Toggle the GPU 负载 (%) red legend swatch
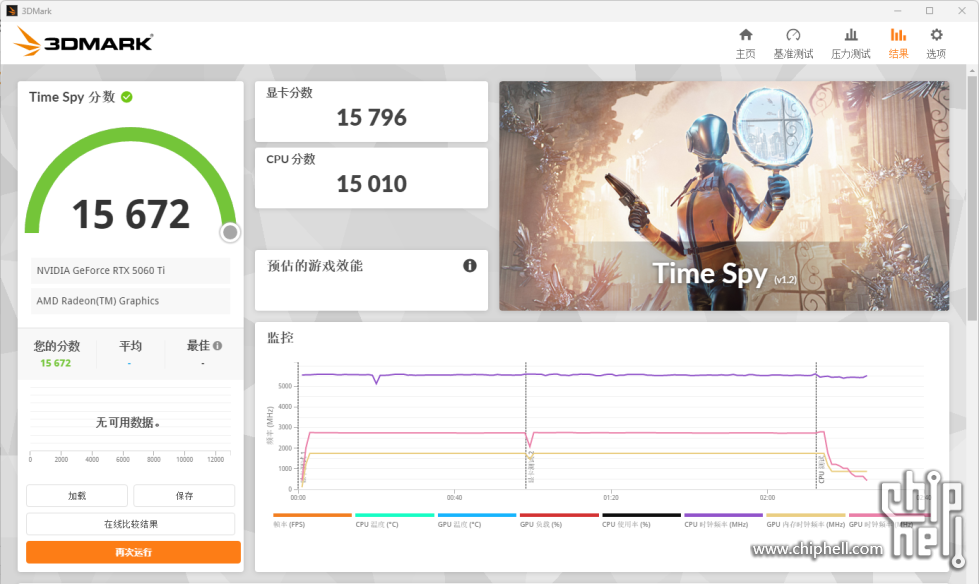The image size is (979, 584). [x=559, y=515]
